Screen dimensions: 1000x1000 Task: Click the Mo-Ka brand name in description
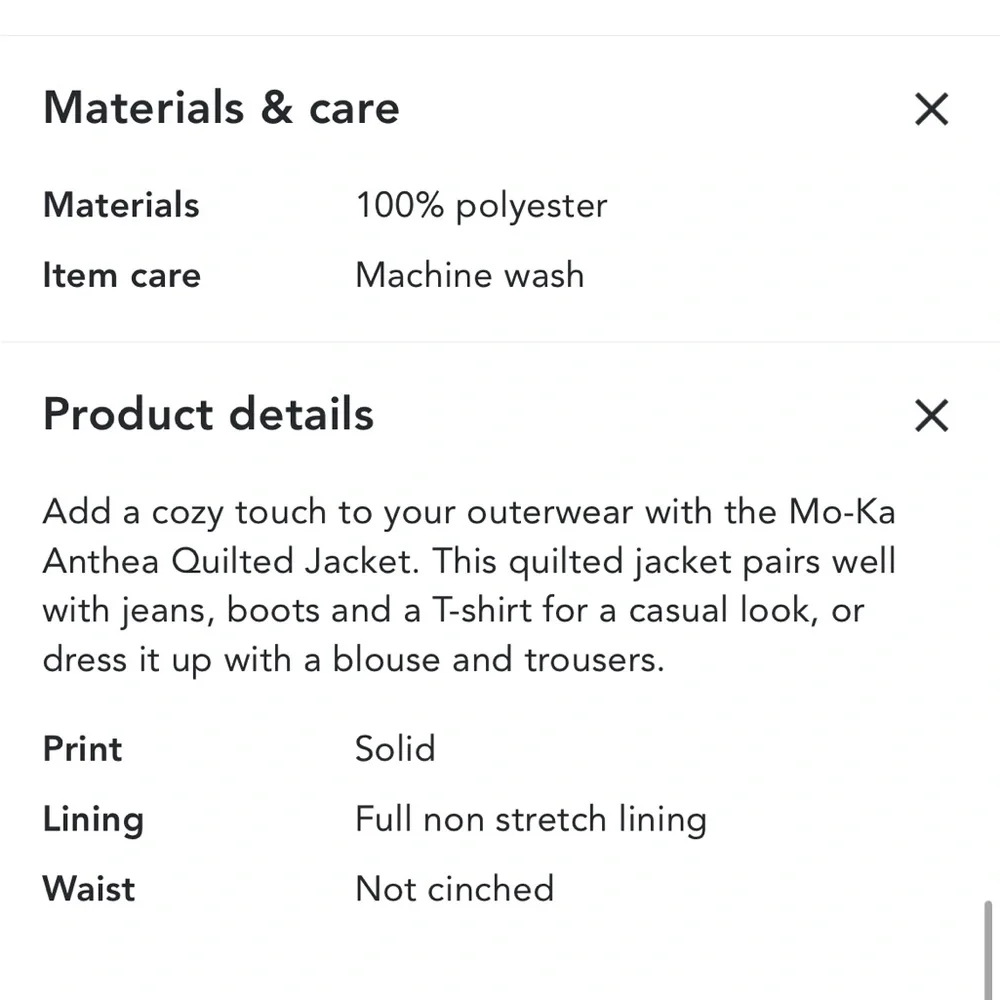pyautogui.click(x=842, y=512)
